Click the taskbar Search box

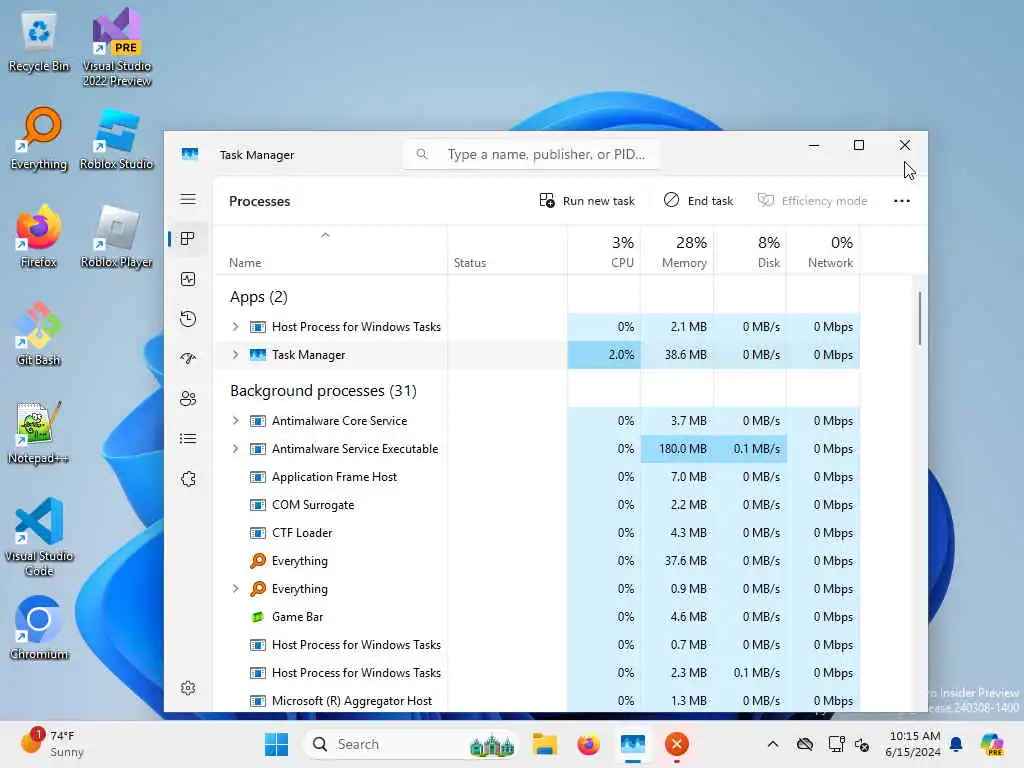[x=411, y=744]
